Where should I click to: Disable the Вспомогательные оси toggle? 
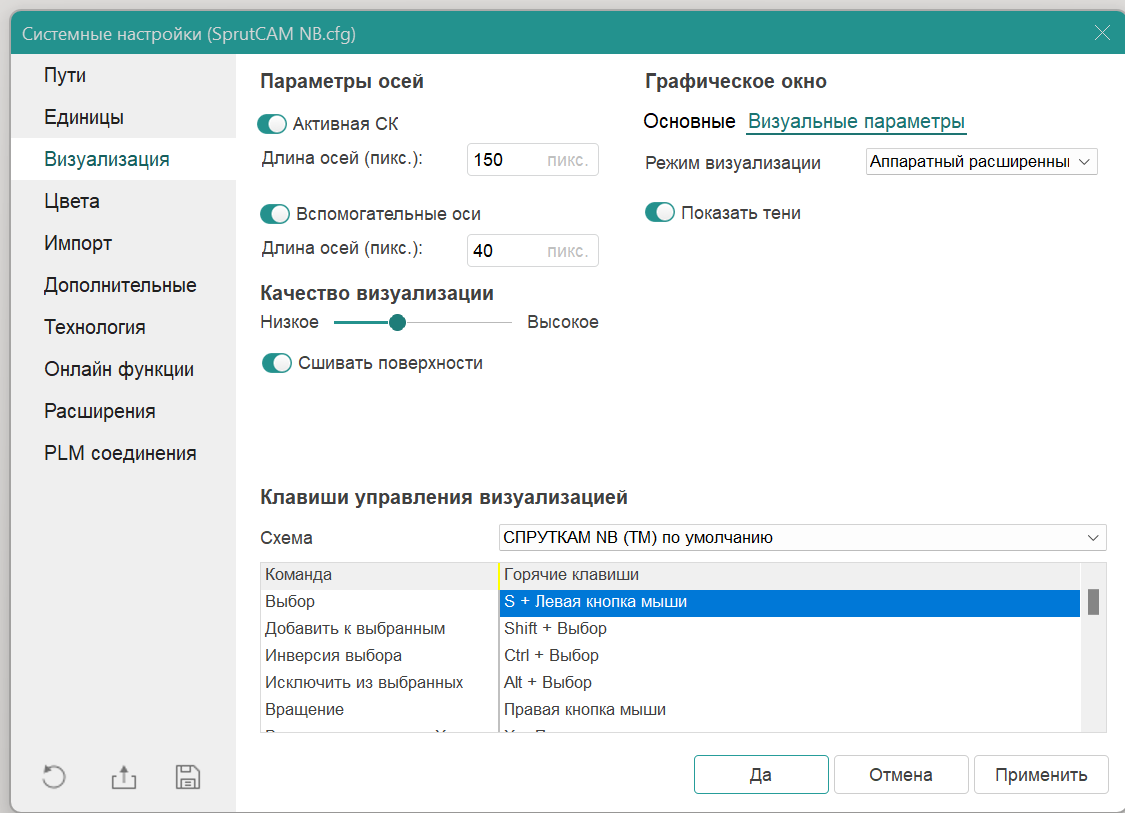coord(274,214)
